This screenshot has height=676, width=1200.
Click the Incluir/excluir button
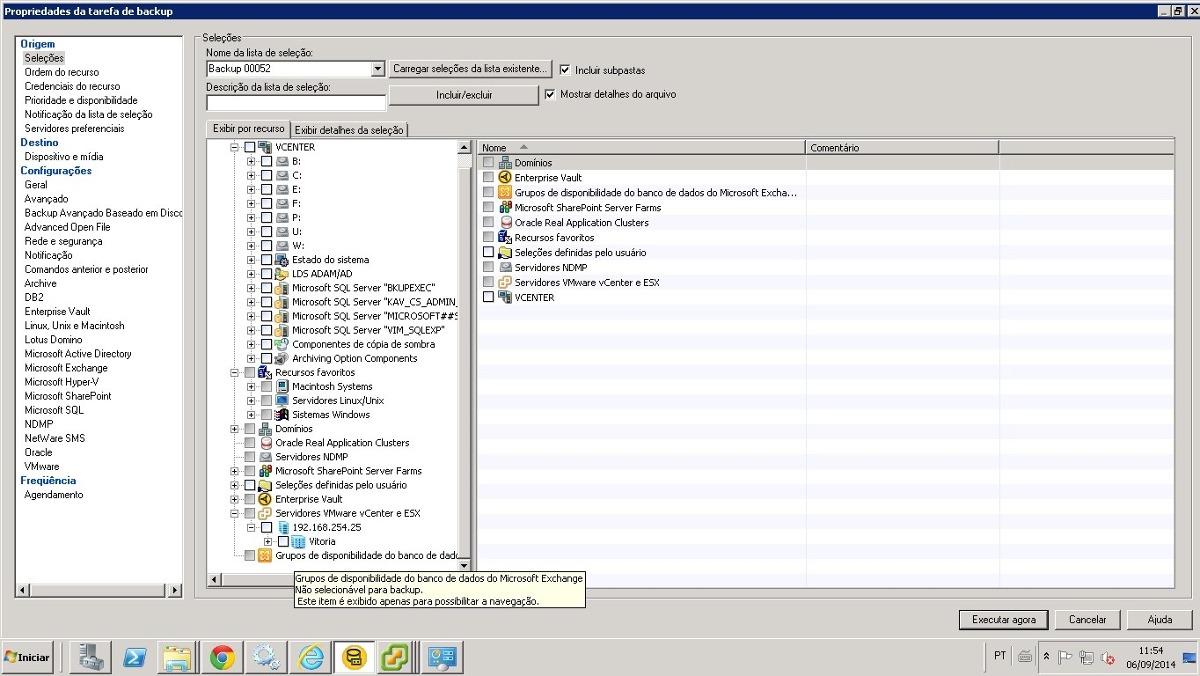click(464, 95)
